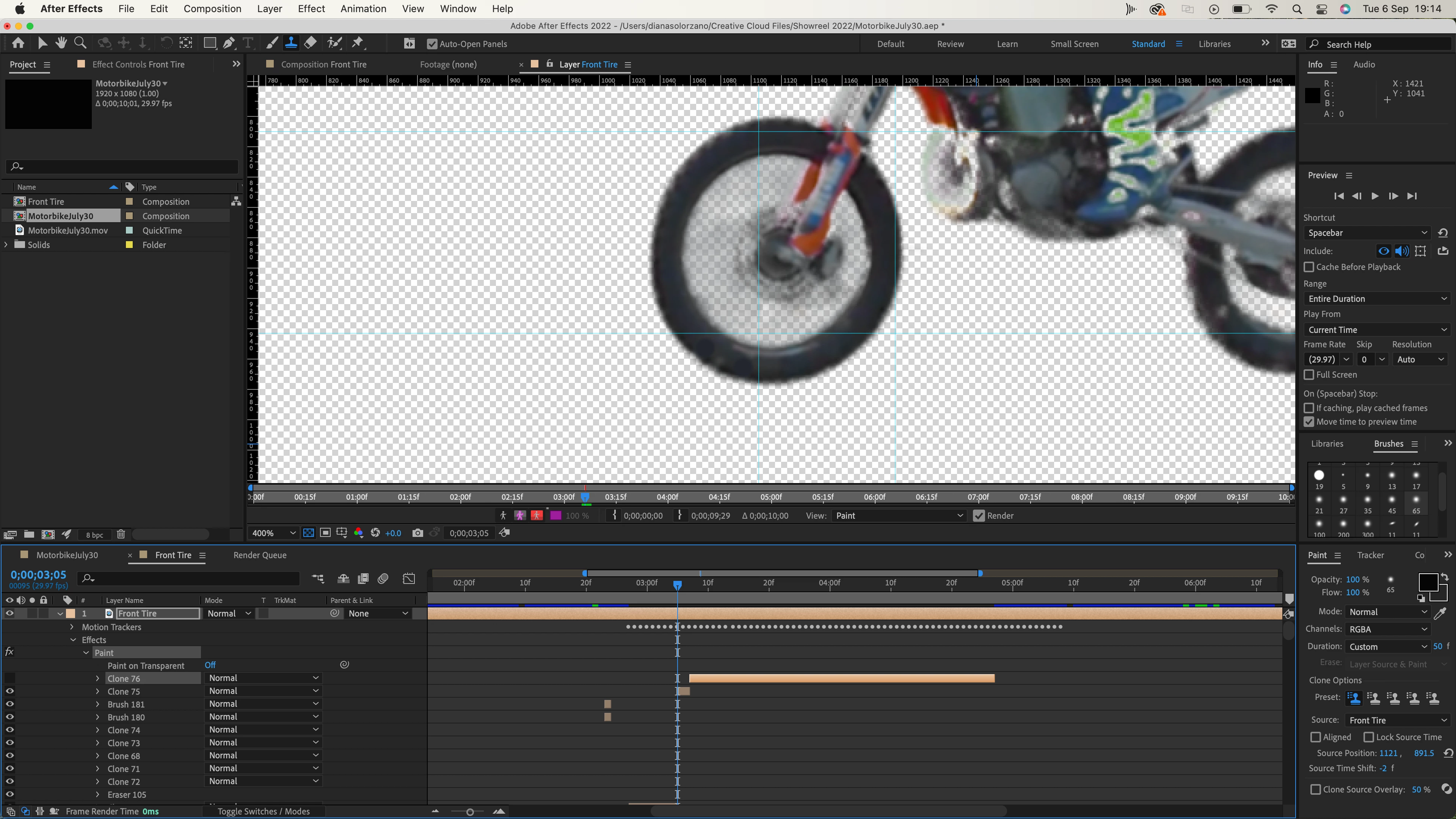1456x819 pixels.
Task: Select the Clone Stamp tool
Action: [x=291, y=43]
